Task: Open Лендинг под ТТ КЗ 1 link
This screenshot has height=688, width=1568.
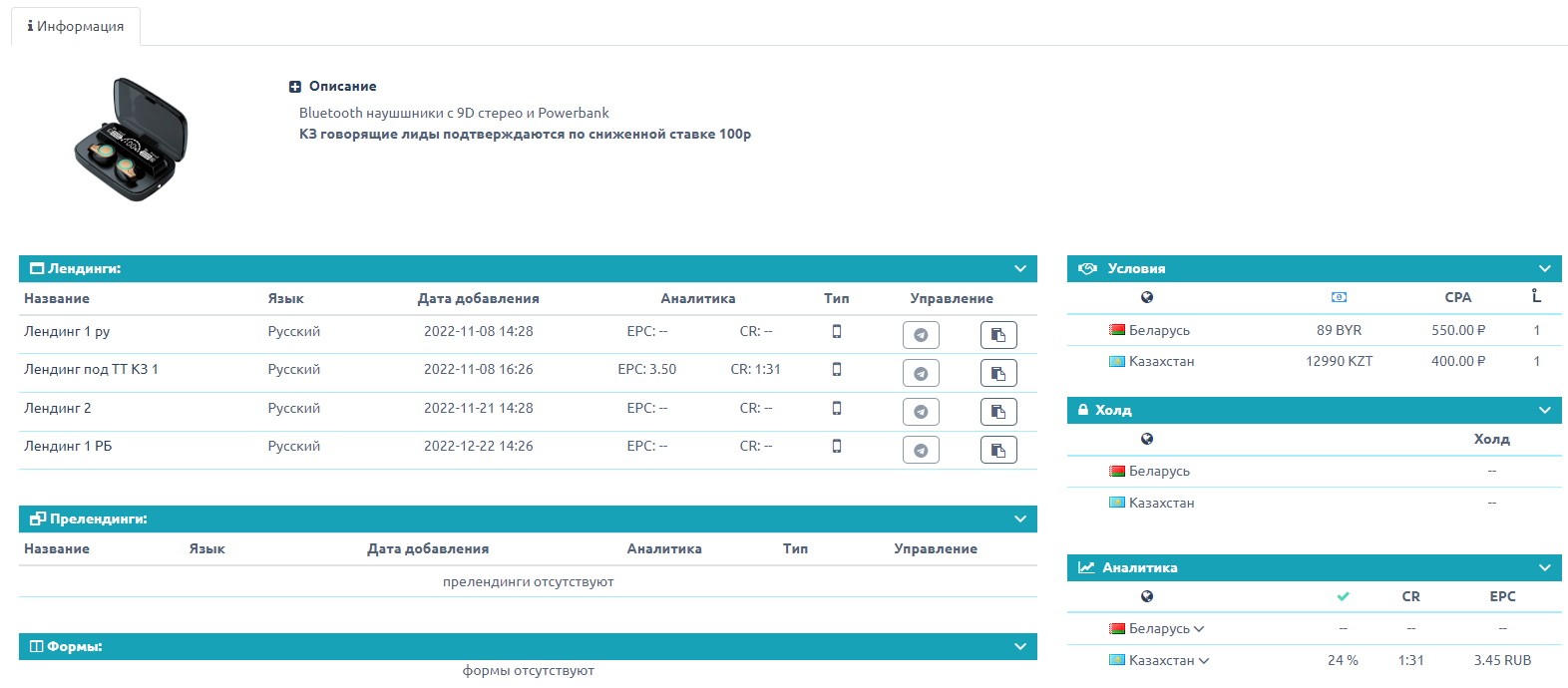Action: coord(91,370)
